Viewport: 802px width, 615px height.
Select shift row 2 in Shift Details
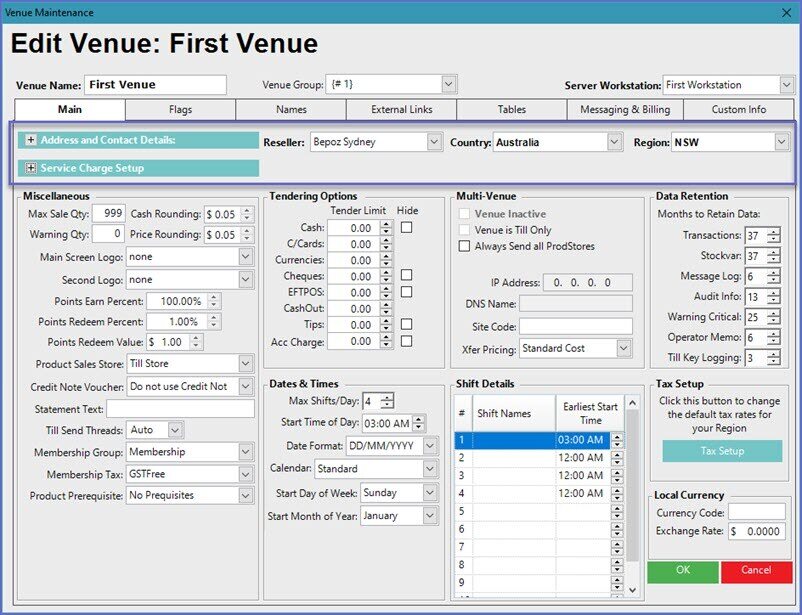coord(514,458)
